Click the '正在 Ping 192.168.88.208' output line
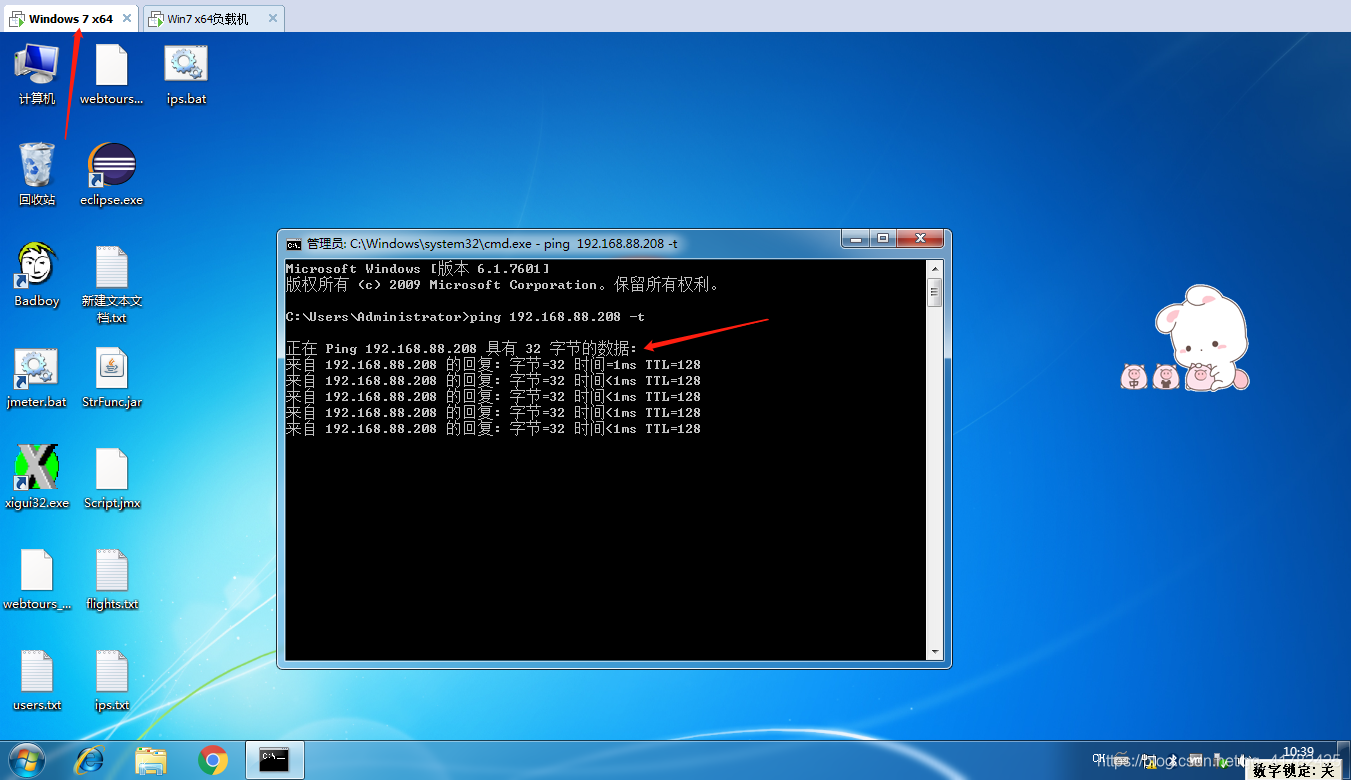This screenshot has width=1351, height=780. point(461,349)
